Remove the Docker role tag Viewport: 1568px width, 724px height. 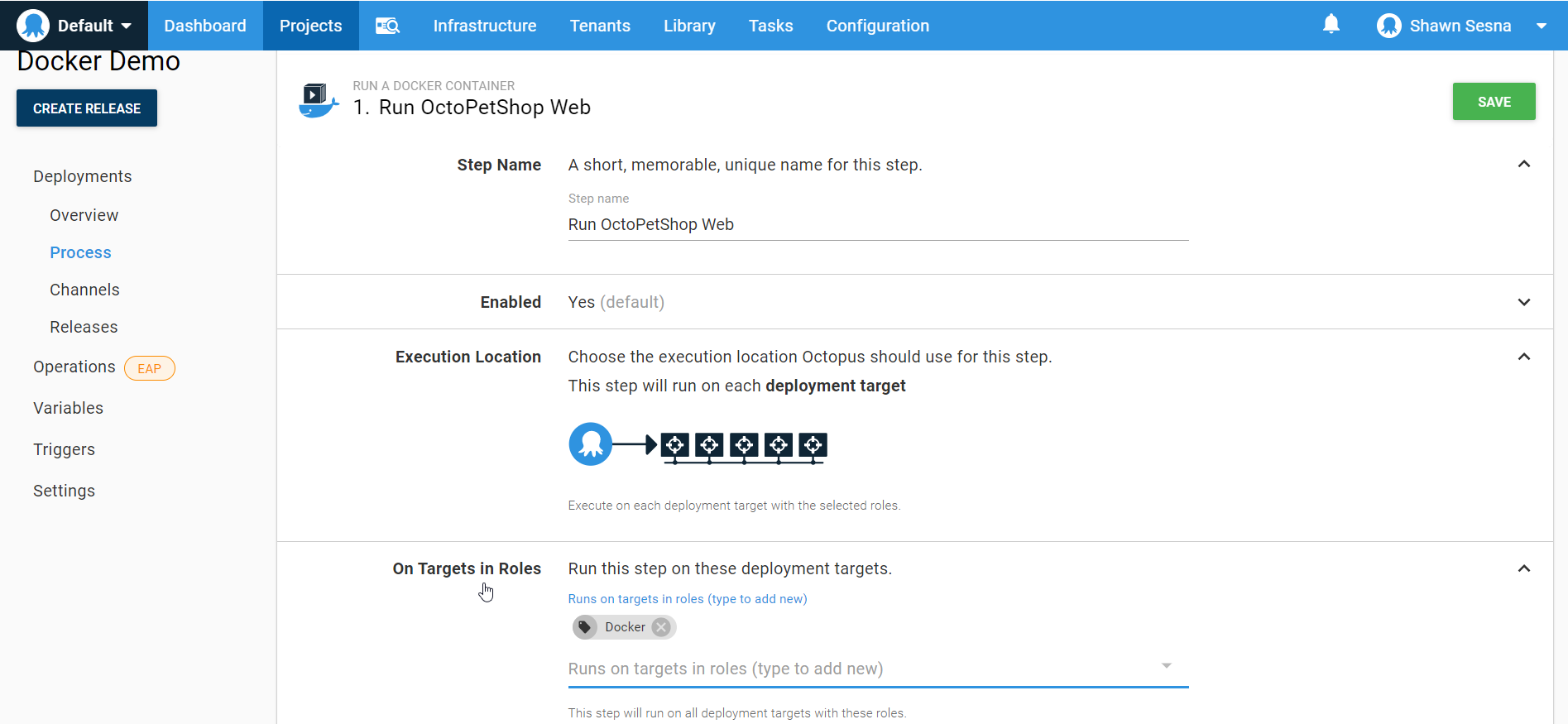(661, 627)
